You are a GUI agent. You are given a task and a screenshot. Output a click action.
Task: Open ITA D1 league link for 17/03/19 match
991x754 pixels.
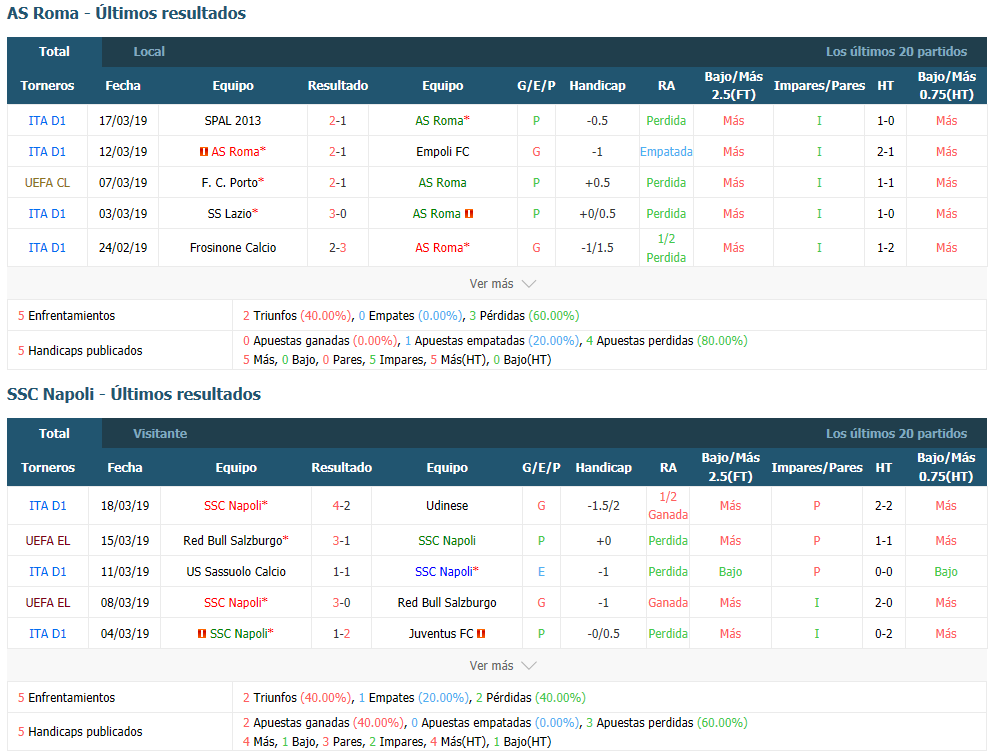point(47,121)
